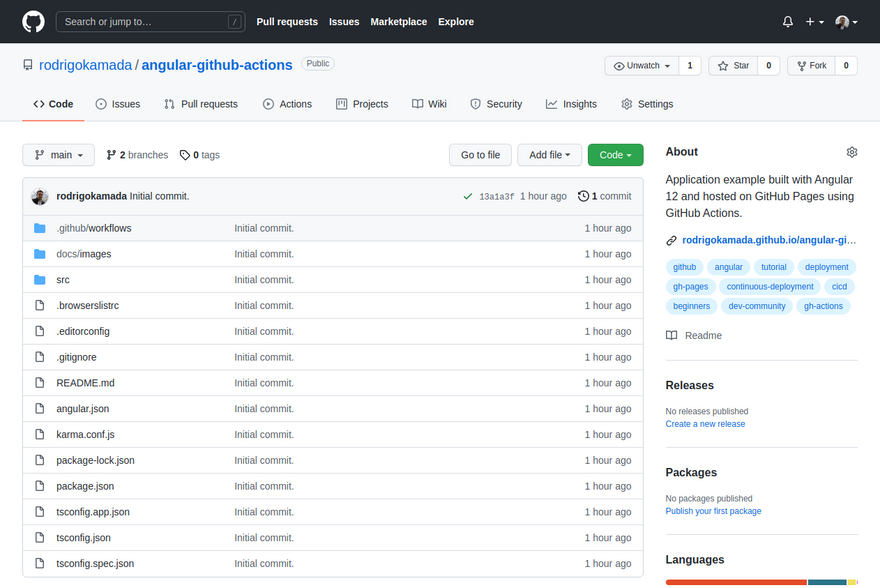Open angular-github-actions repository link
880x588 pixels.
click(x=217, y=65)
